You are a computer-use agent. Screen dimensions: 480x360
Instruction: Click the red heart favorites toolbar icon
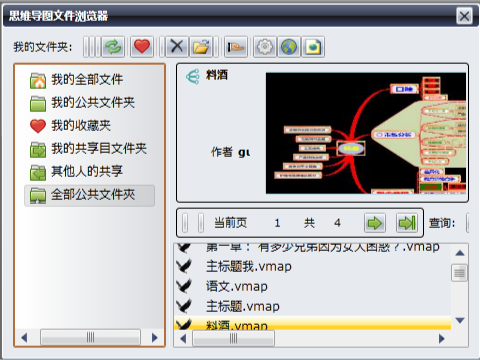[142, 47]
